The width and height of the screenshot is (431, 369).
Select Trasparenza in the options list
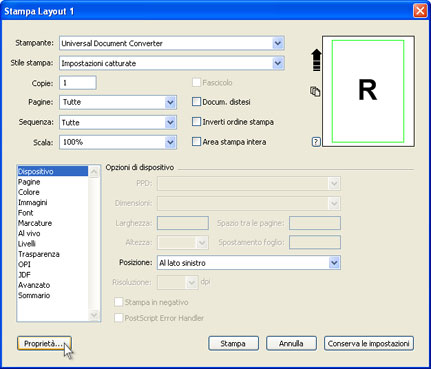point(39,254)
